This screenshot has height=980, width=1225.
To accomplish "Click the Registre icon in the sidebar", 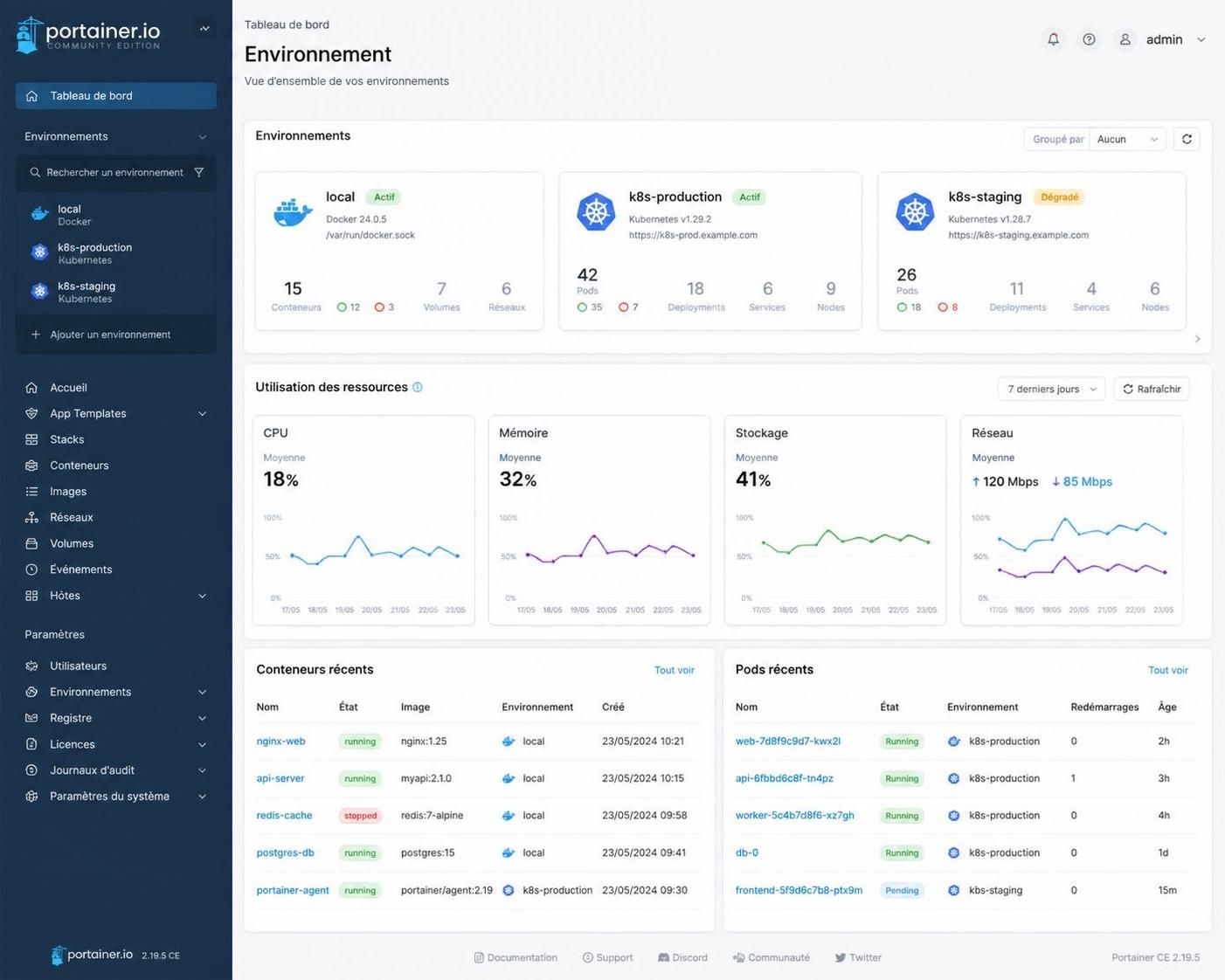I will (31, 718).
